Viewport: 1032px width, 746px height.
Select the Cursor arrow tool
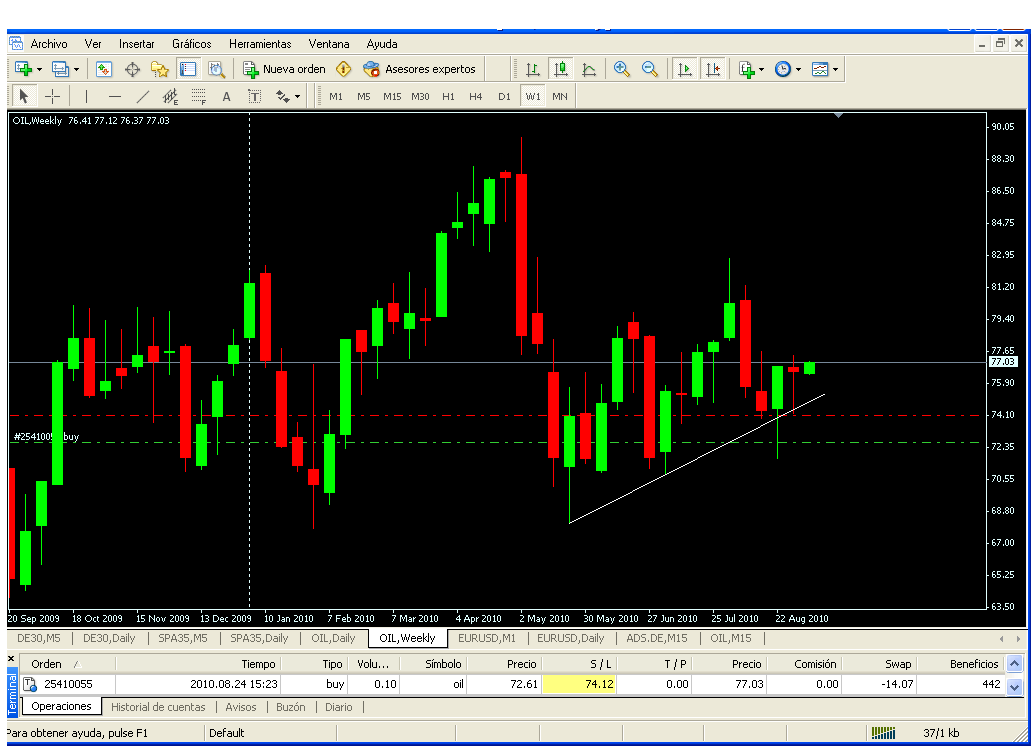coord(24,96)
